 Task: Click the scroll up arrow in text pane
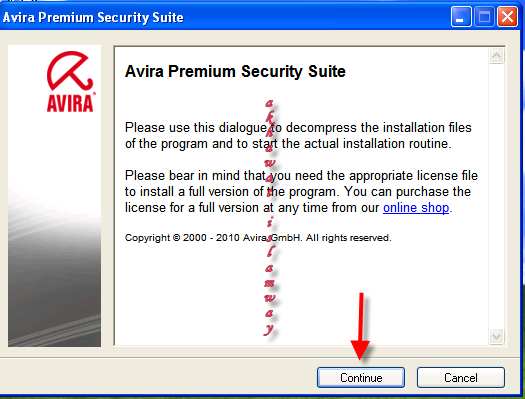coord(496,56)
